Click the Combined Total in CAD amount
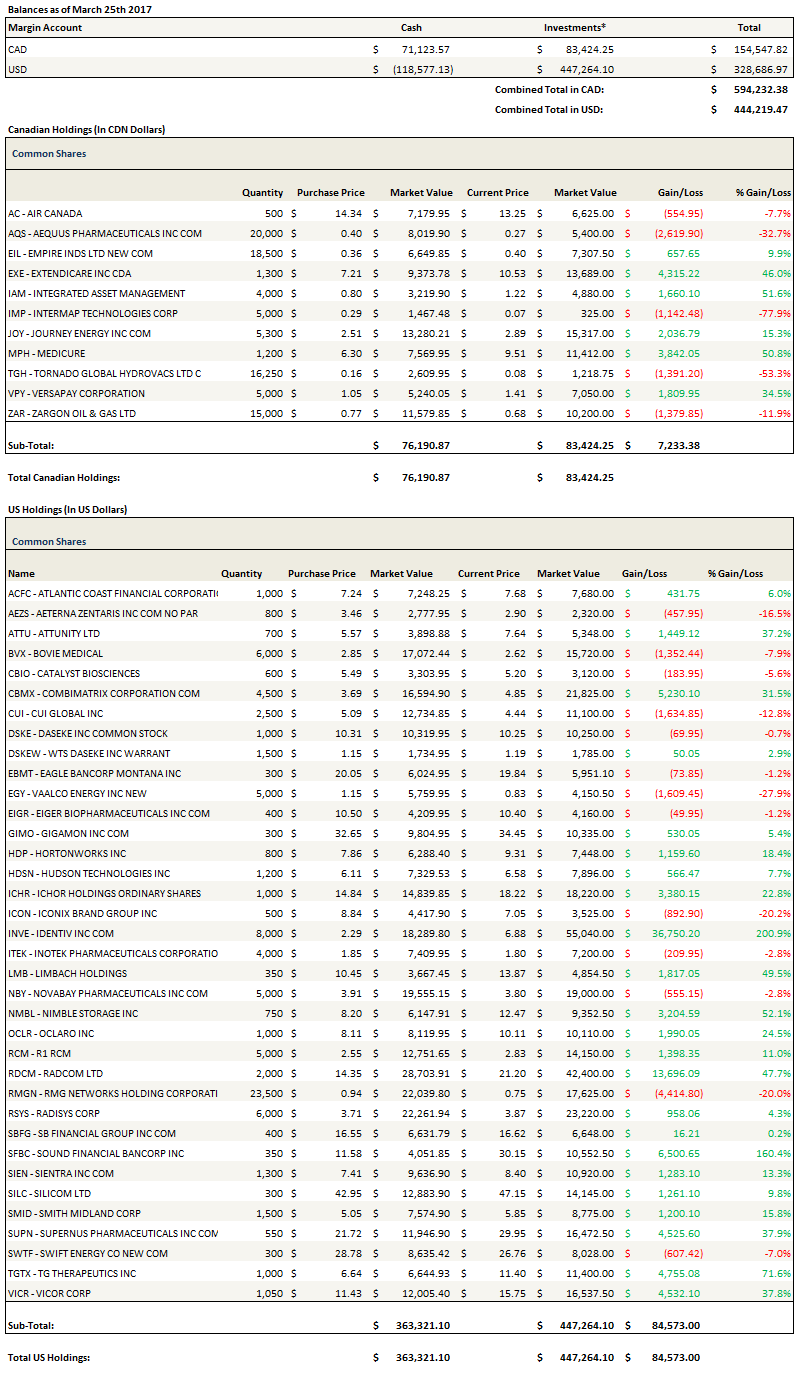This screenshot has height=1374, width=800. click(757, 89)
